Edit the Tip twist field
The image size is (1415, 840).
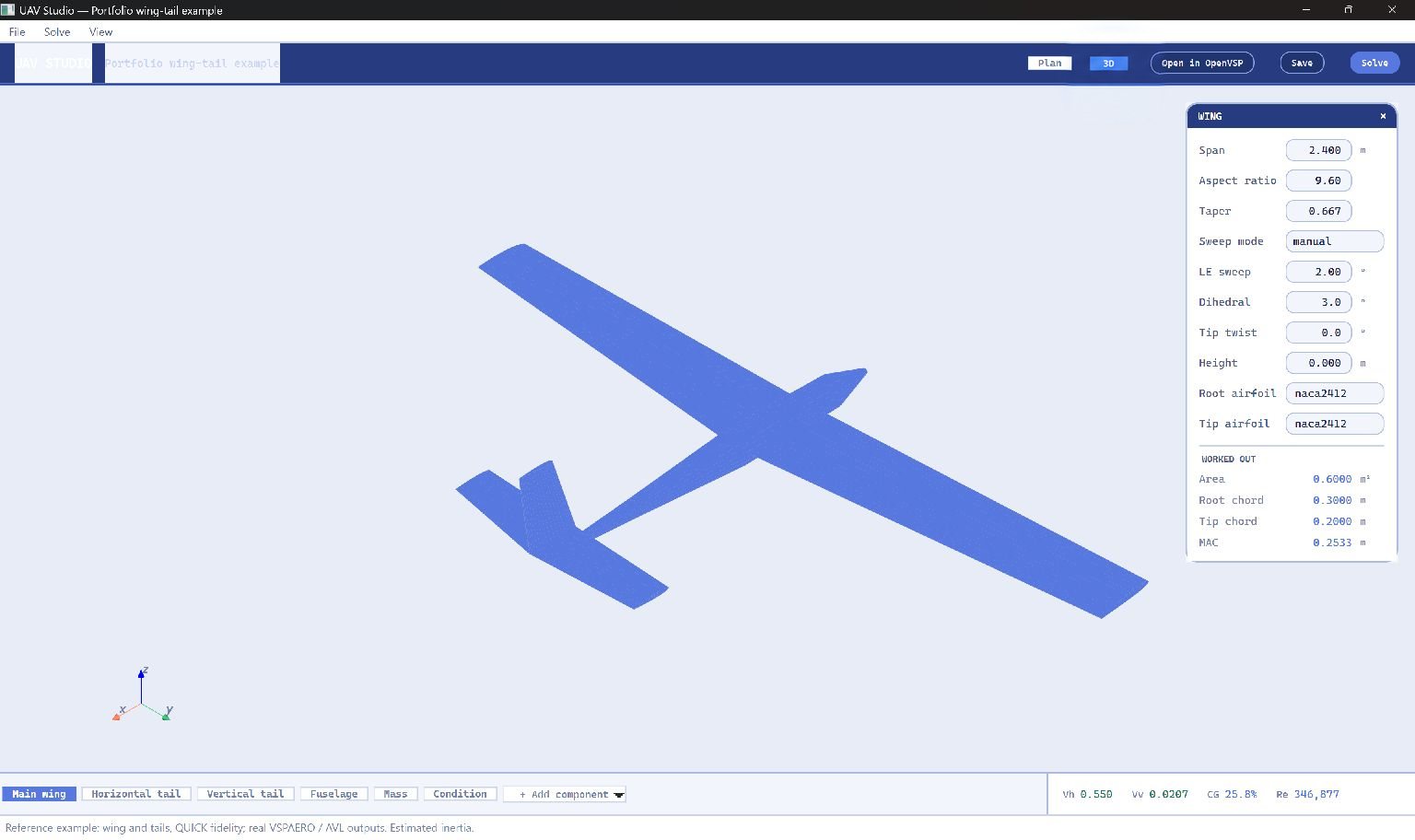click(1318, 332)
